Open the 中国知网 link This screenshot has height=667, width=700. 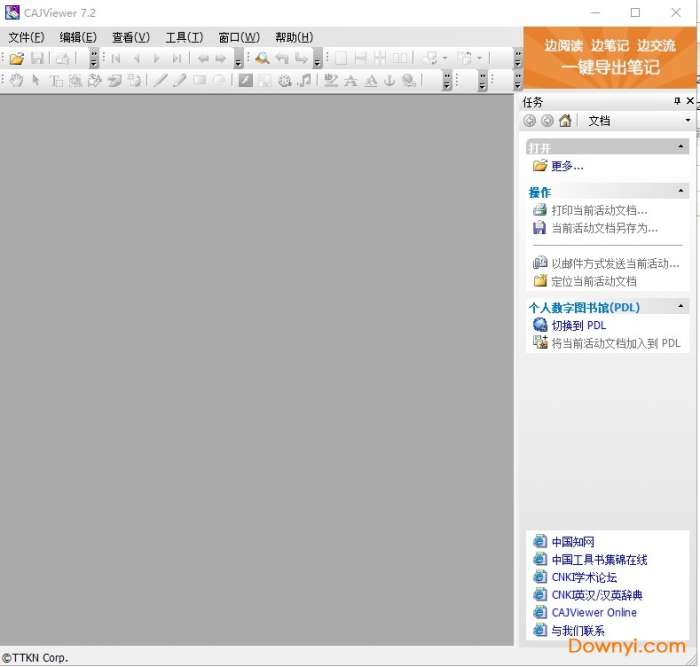click(572, 542)
